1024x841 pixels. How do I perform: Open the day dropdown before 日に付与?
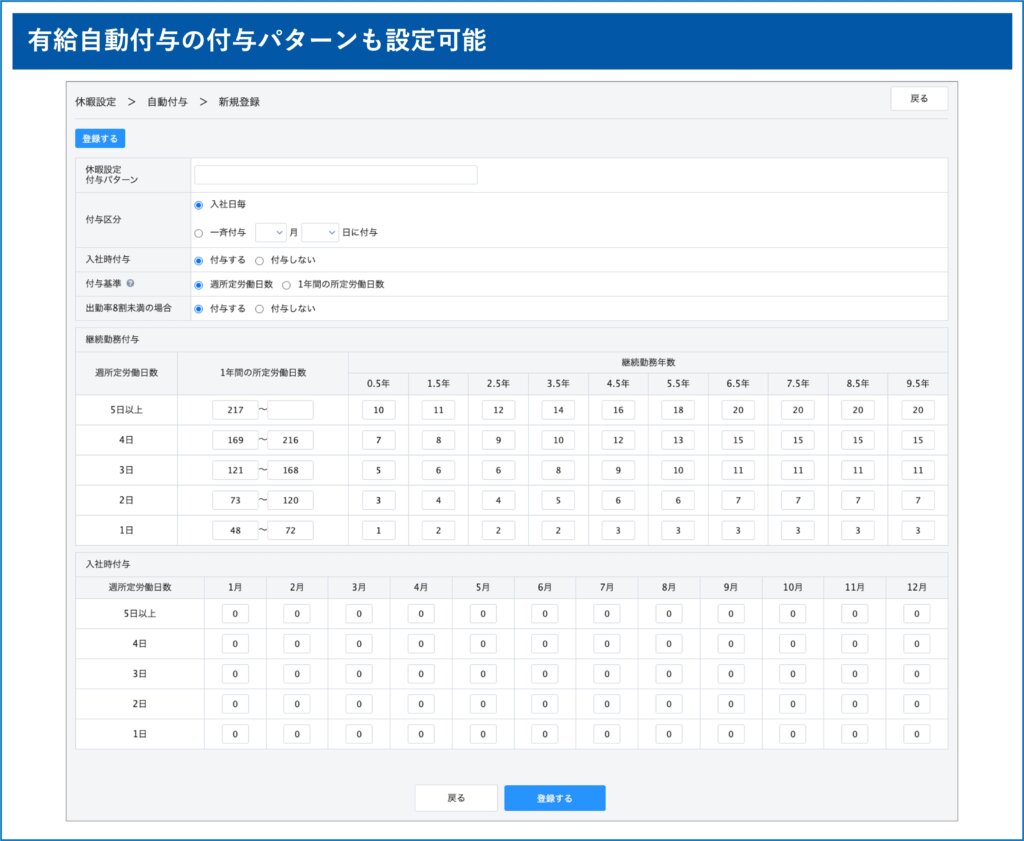(x=320, y=232)
